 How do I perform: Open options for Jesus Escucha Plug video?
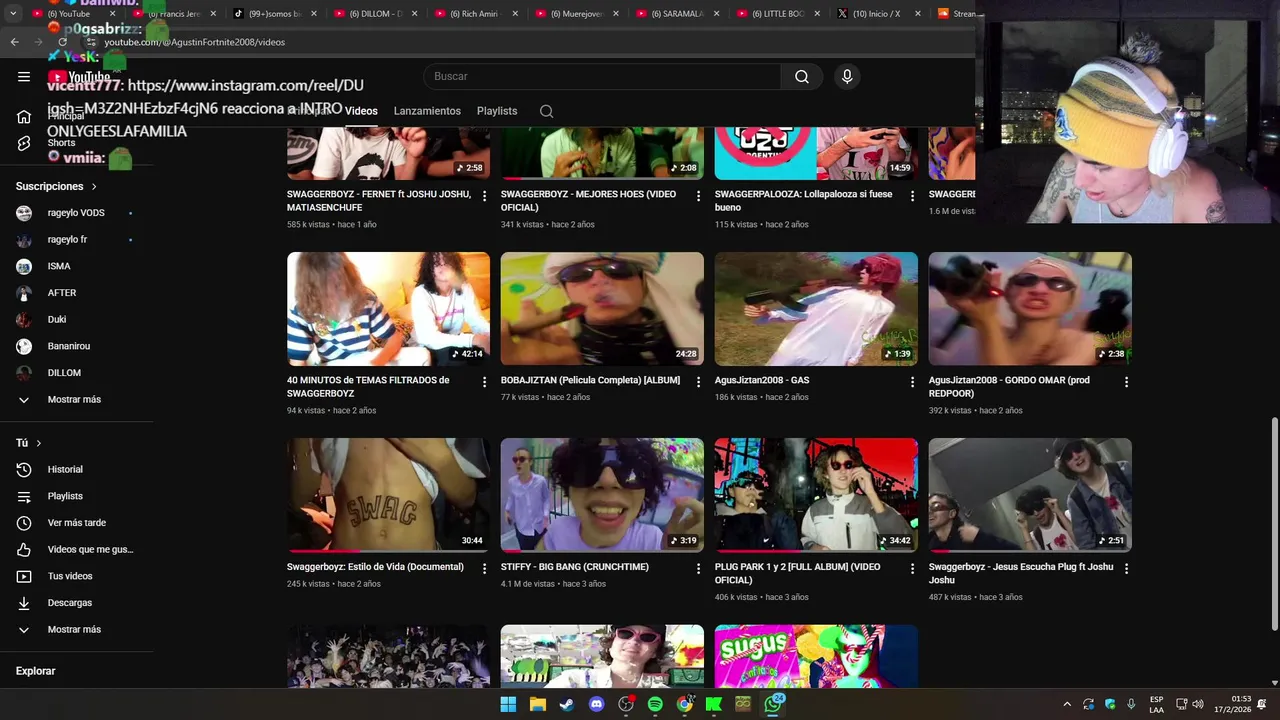1126,568
